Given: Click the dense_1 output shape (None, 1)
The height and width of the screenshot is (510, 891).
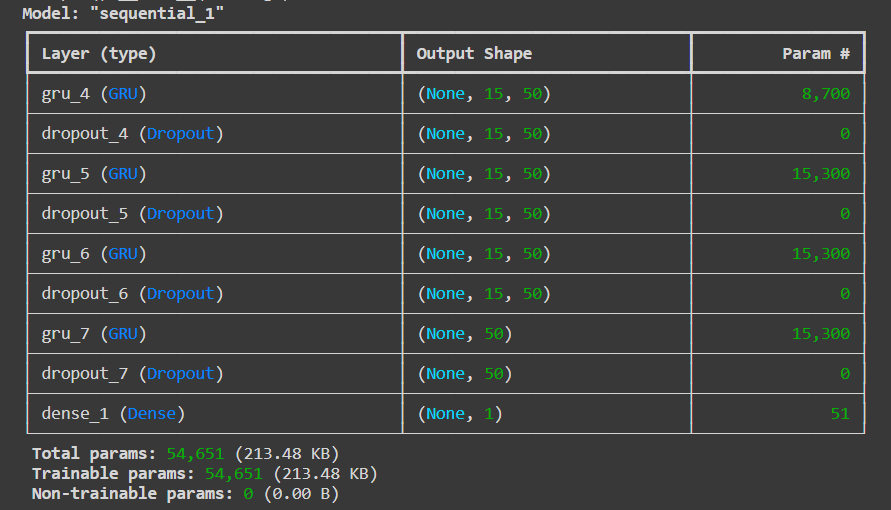Looking at the screenshot, I should tap(459, 414).
